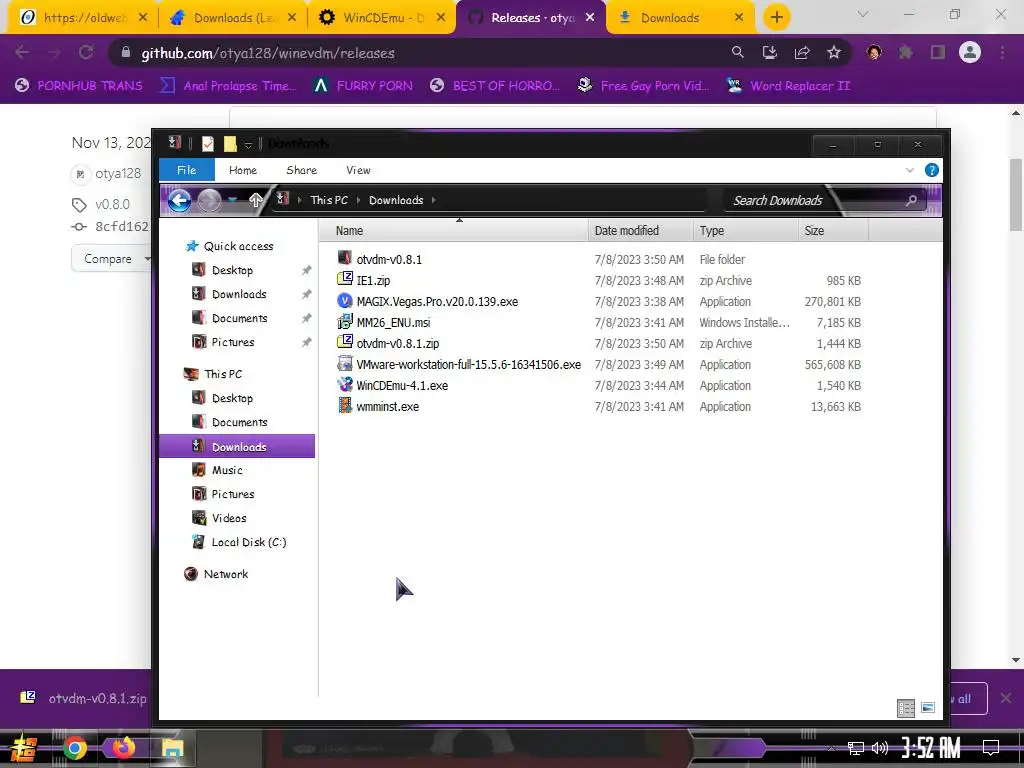Open the Chrome profile avatar
1024x768 pixels.
(970, 52)
